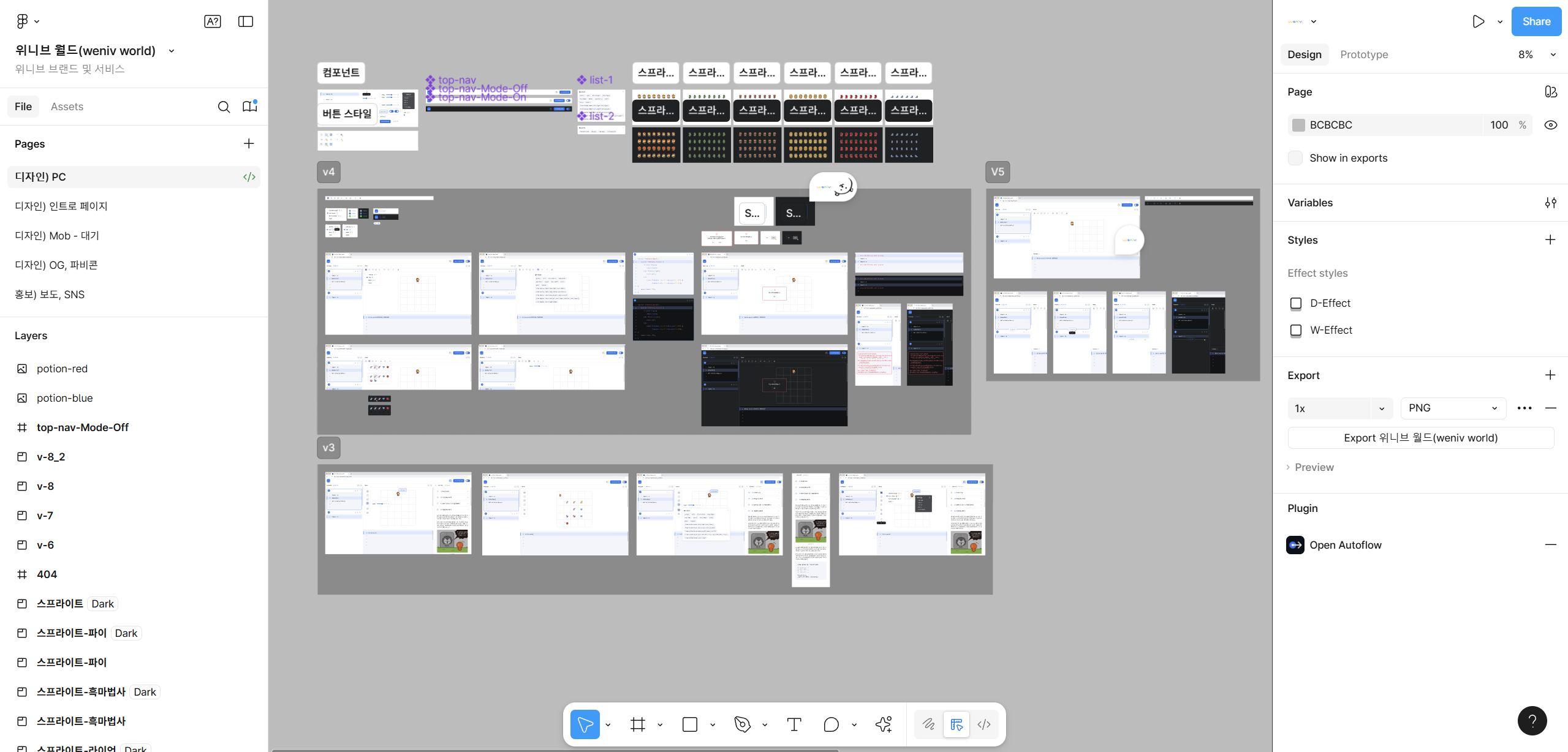Expand the export Preview section

[1314, 467]
